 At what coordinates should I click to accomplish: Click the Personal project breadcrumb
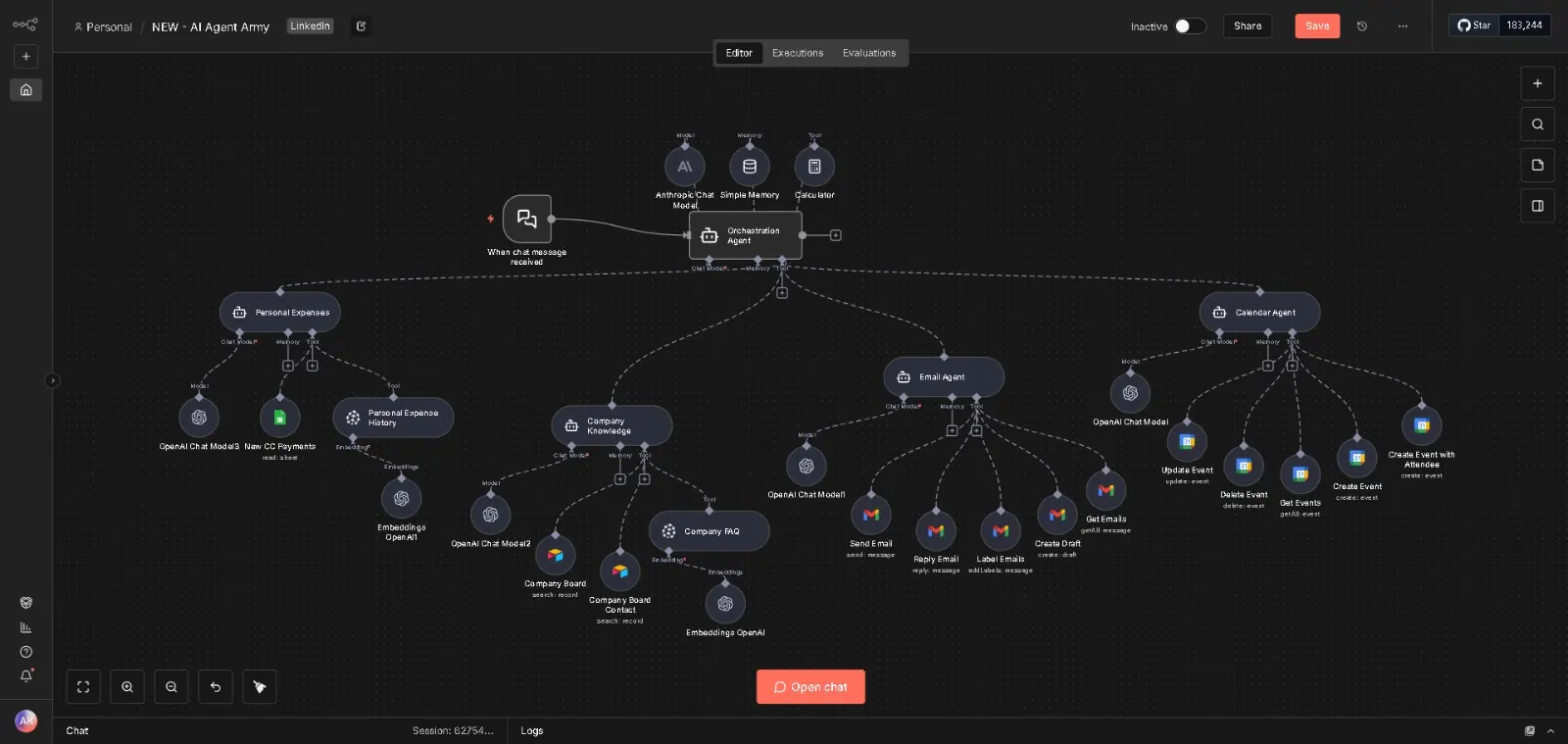point(103,27)
